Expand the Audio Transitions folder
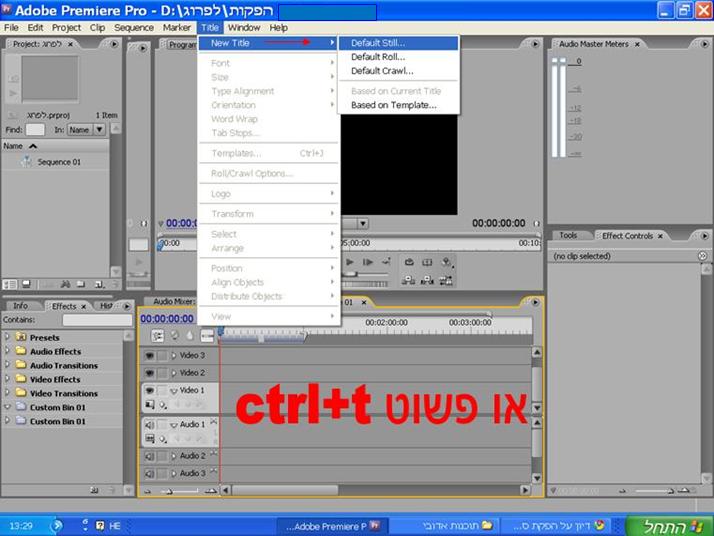Screen dimensions: 714x536 pyautogui.click(x=7, y=365)
